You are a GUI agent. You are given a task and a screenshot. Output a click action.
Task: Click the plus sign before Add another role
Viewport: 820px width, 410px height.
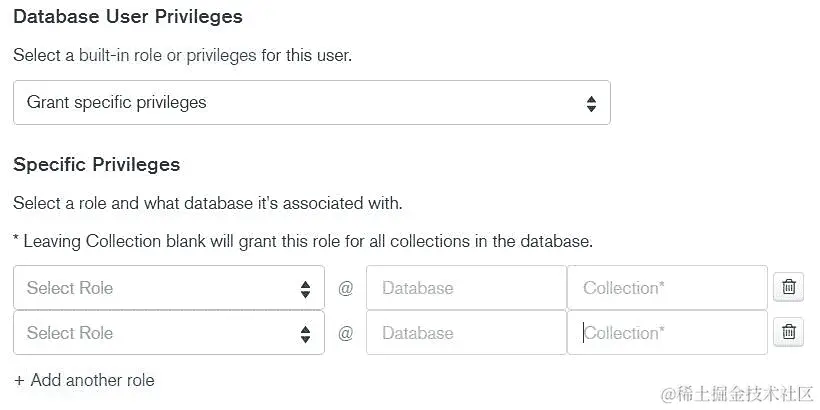click(x=19, y=380)
